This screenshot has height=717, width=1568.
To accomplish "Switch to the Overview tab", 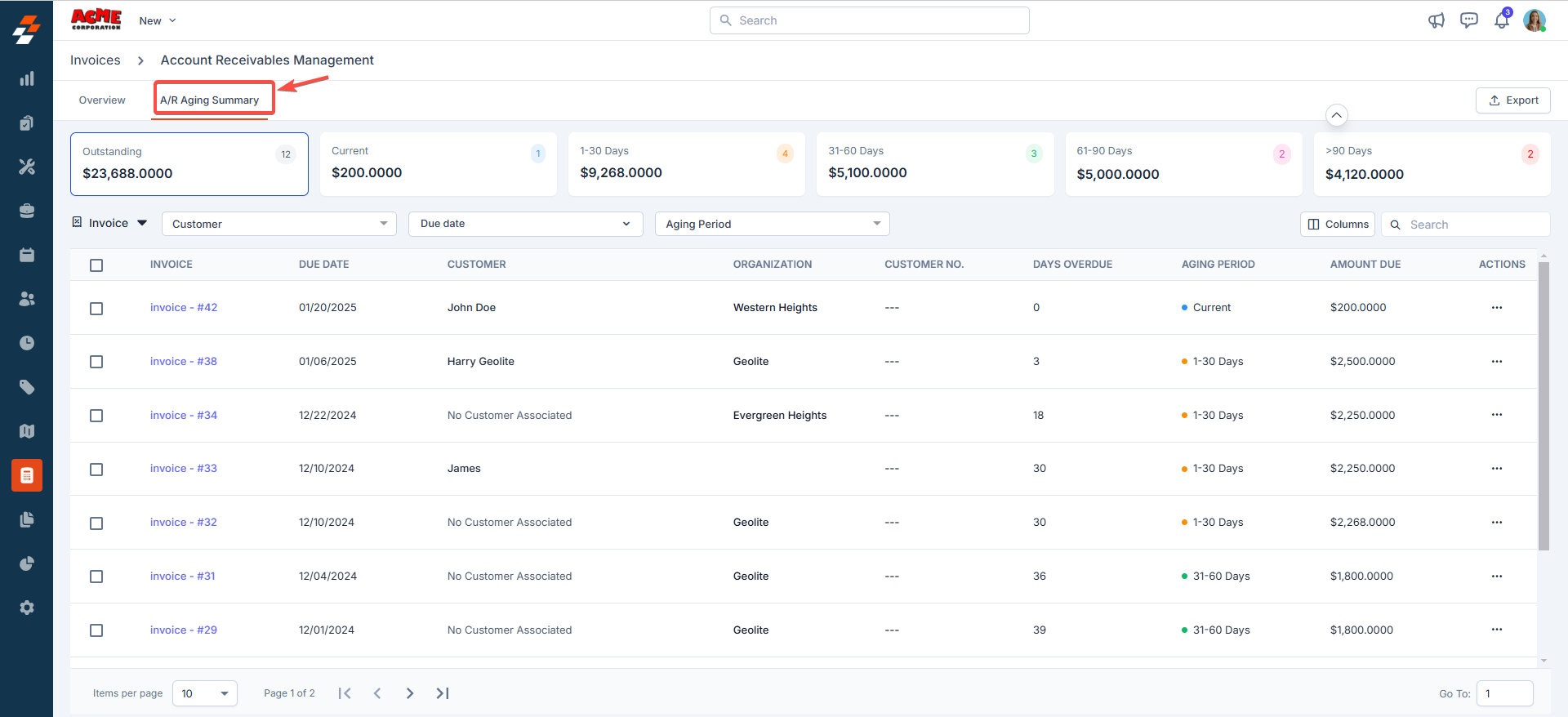I will pos(102,100).
